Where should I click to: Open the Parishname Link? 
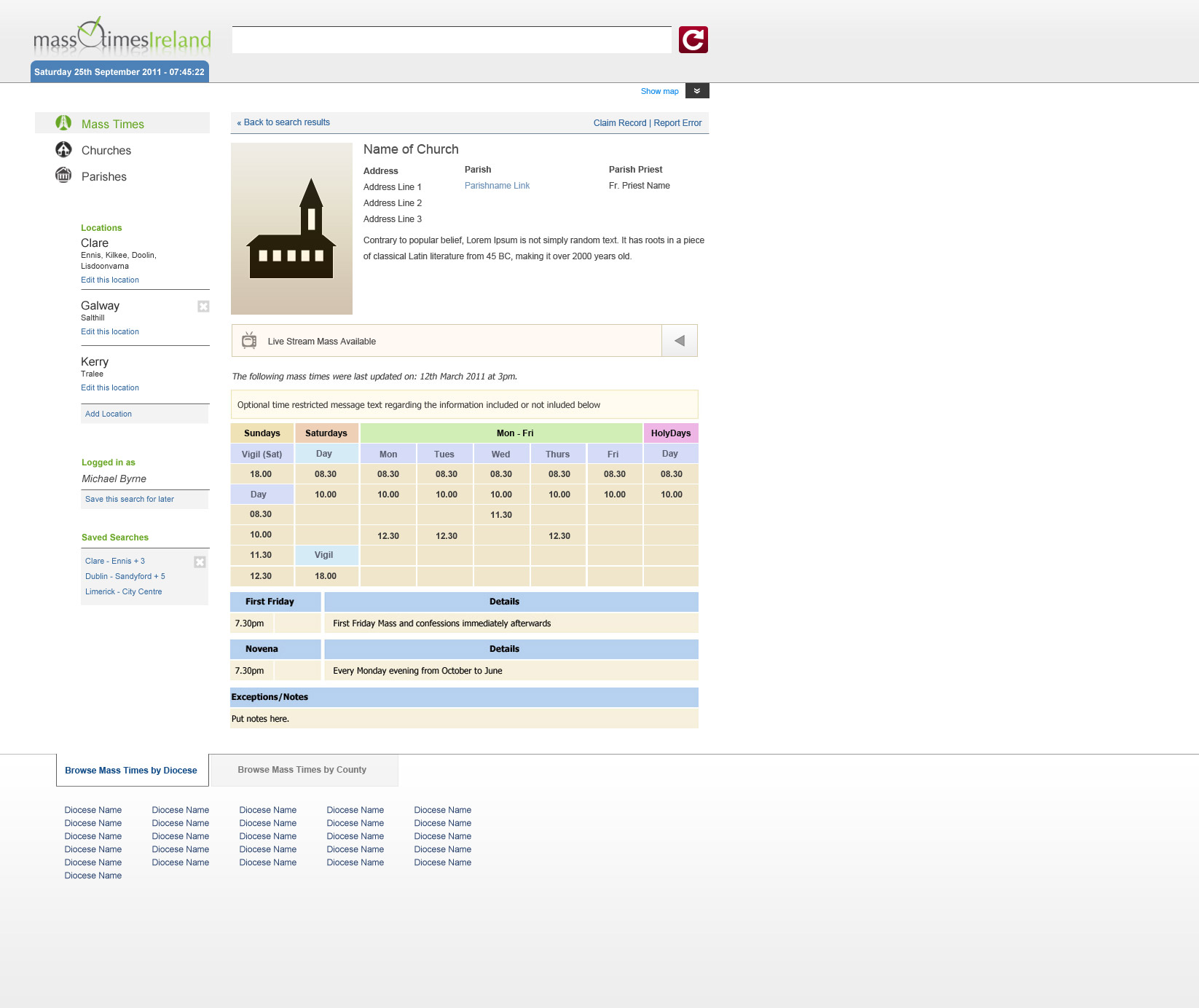pyautogui.click(x=497, y=186)
